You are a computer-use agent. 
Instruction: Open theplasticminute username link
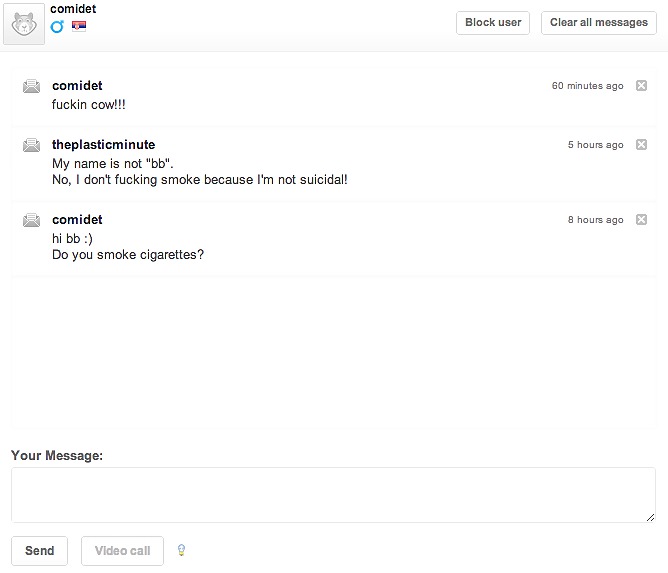(x=103, y=145)
